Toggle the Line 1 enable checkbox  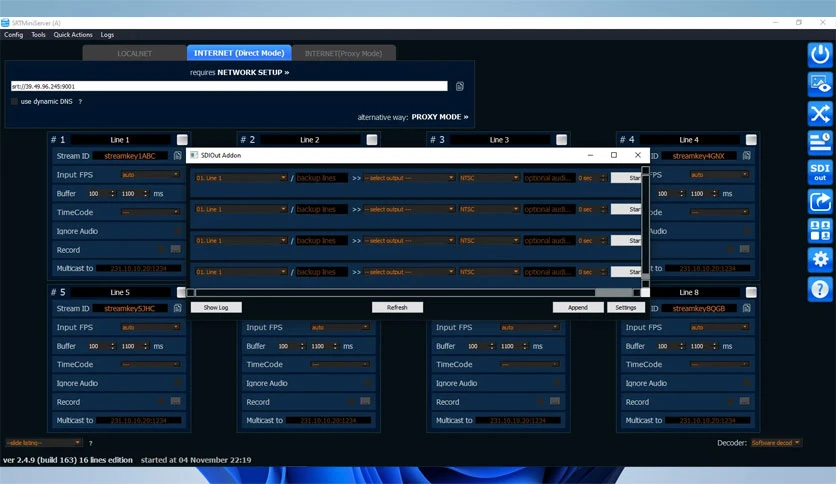pos(182,140)
